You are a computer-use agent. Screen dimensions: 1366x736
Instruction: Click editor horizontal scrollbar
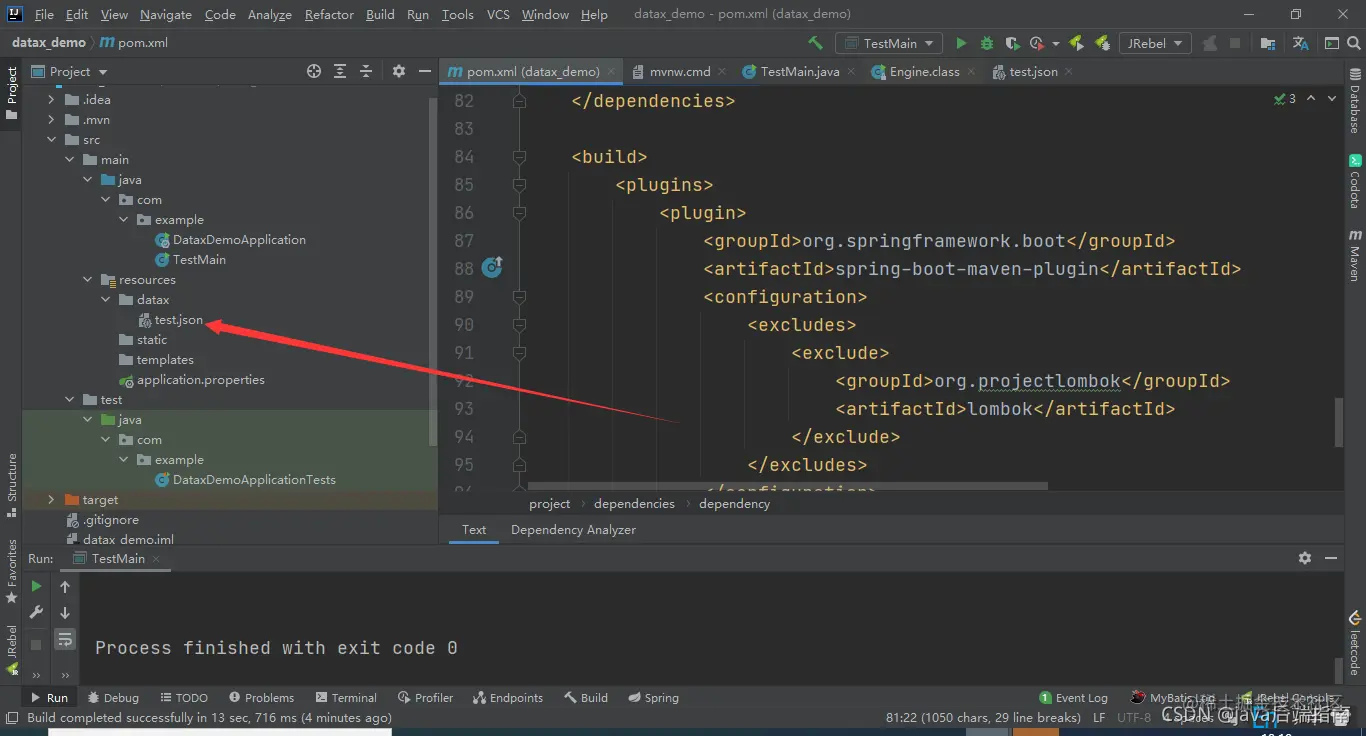coord(787,487)
